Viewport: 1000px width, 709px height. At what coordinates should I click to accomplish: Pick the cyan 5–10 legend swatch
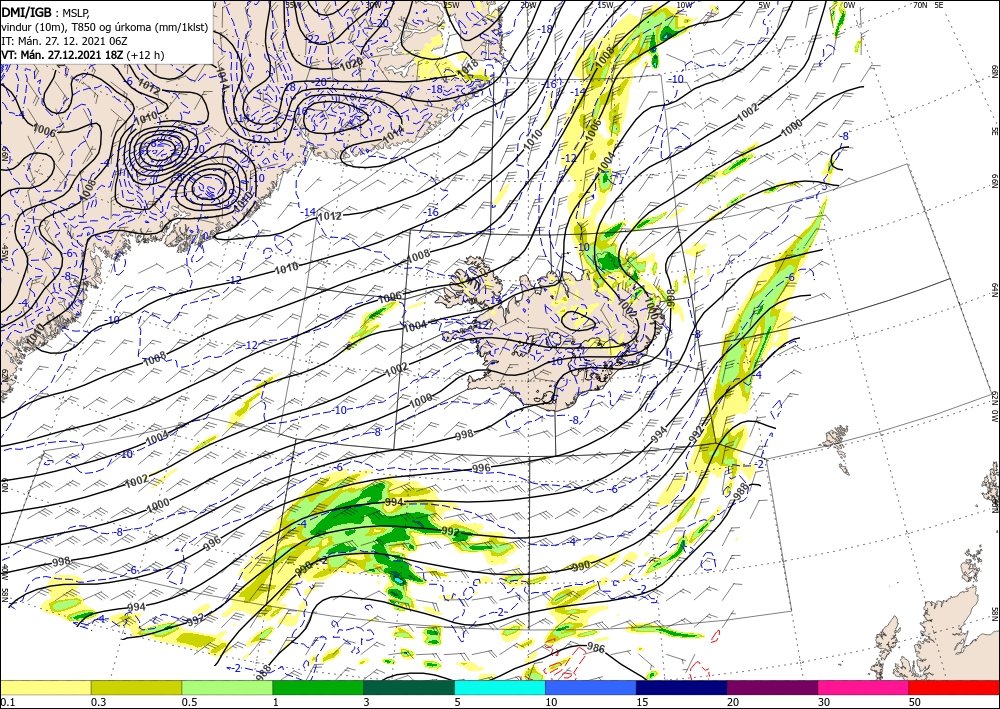(x=500, y=687)
